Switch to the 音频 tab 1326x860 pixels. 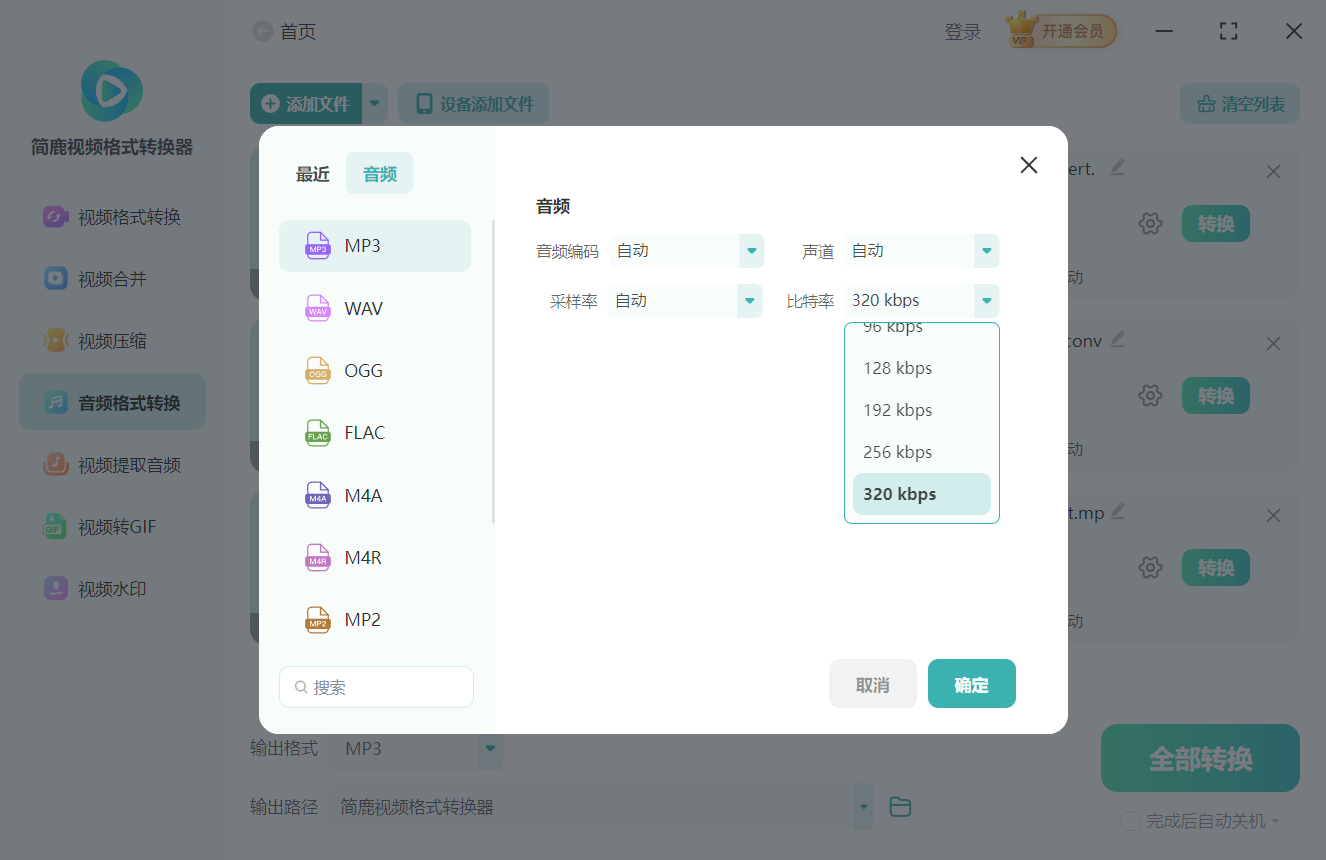[x=379, y=174]
